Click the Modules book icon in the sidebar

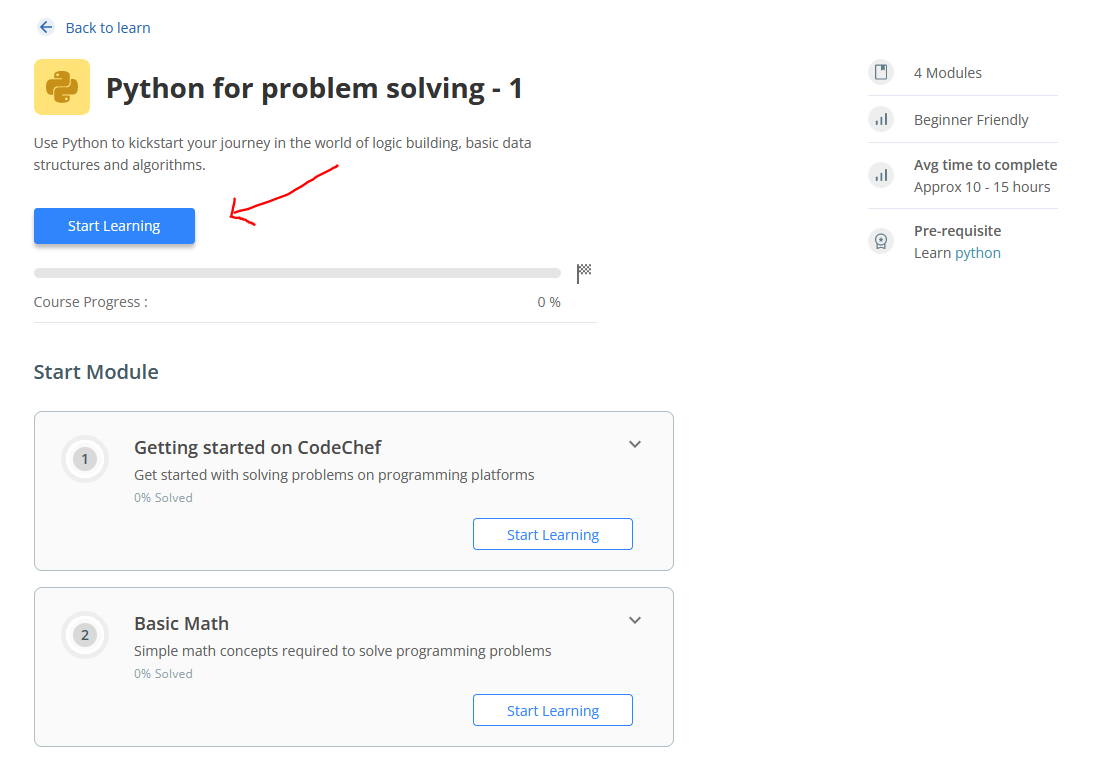coord(881,71)
